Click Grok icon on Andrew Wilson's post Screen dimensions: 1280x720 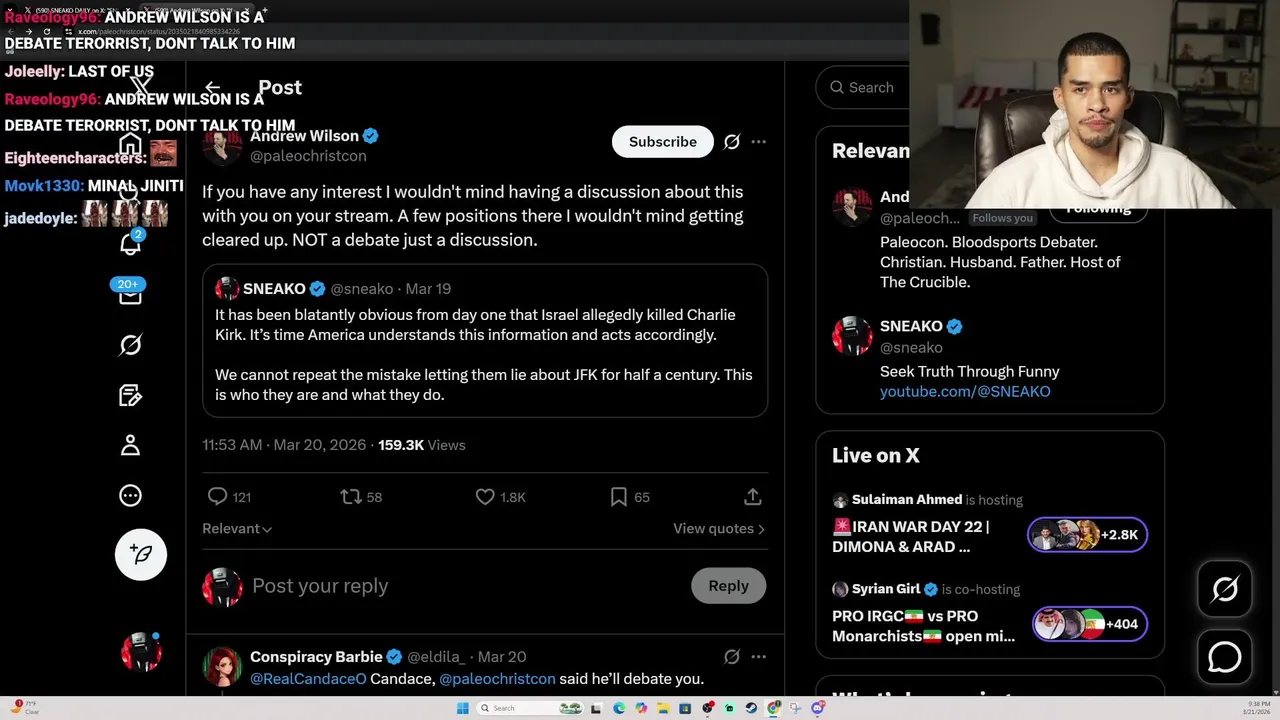(732, 142)
